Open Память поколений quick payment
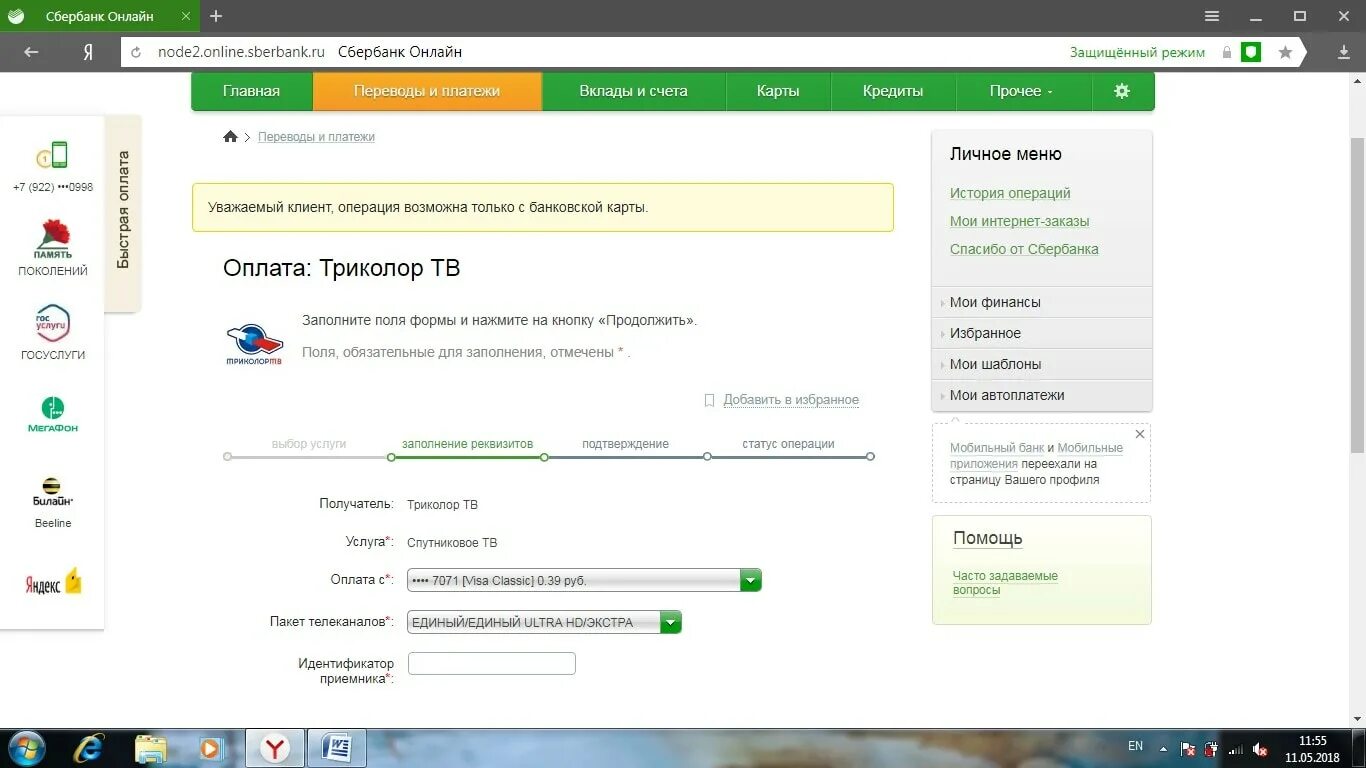Image resolution: width=1366 pixels, height=768 pixels. (x=53, y=240)
